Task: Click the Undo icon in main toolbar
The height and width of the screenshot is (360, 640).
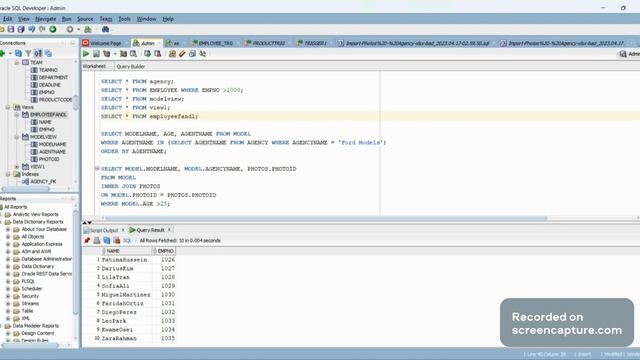Action: click(x=32, y=29)
